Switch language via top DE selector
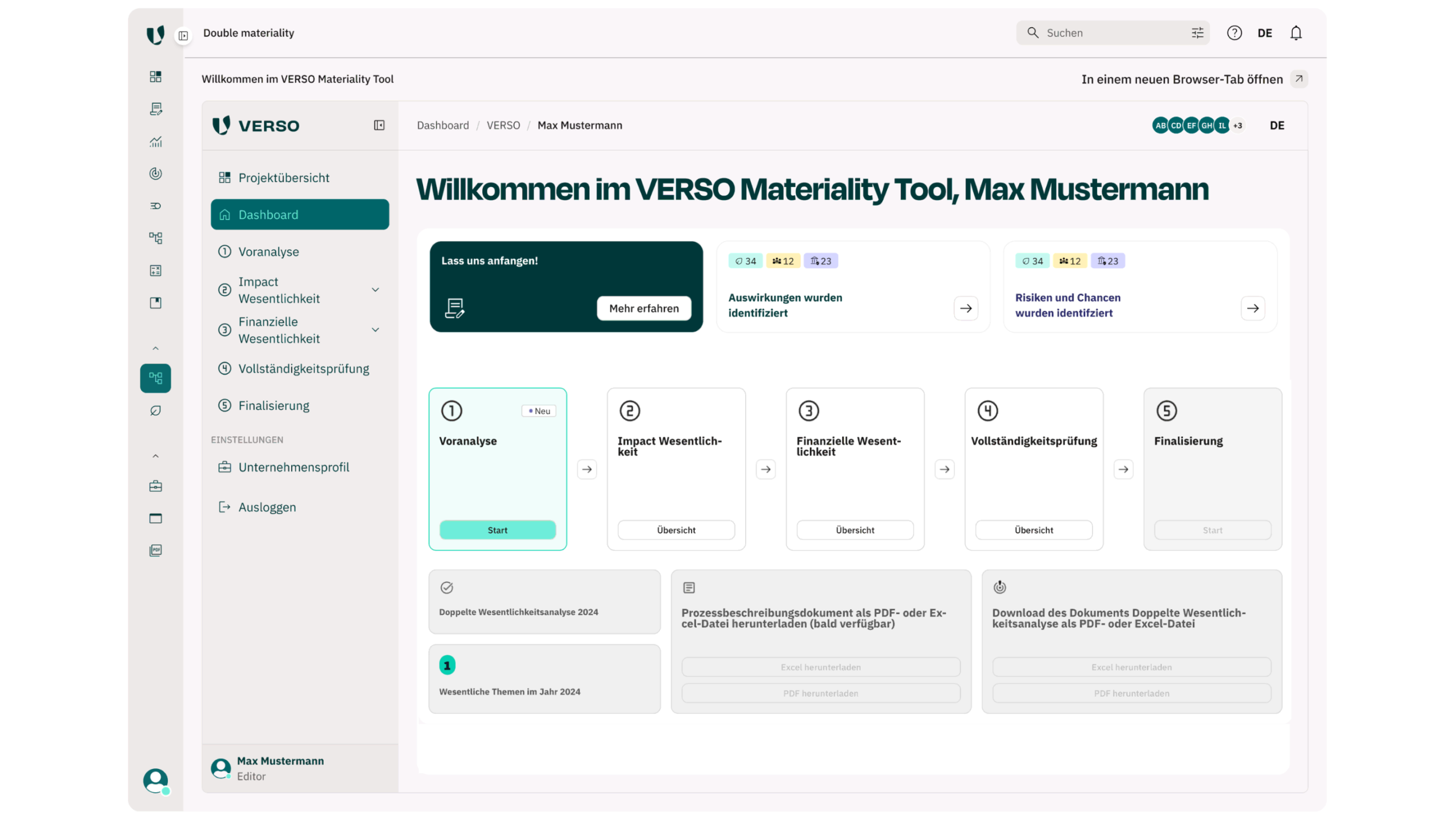 pyautogui.click(x=1264, y=33)
